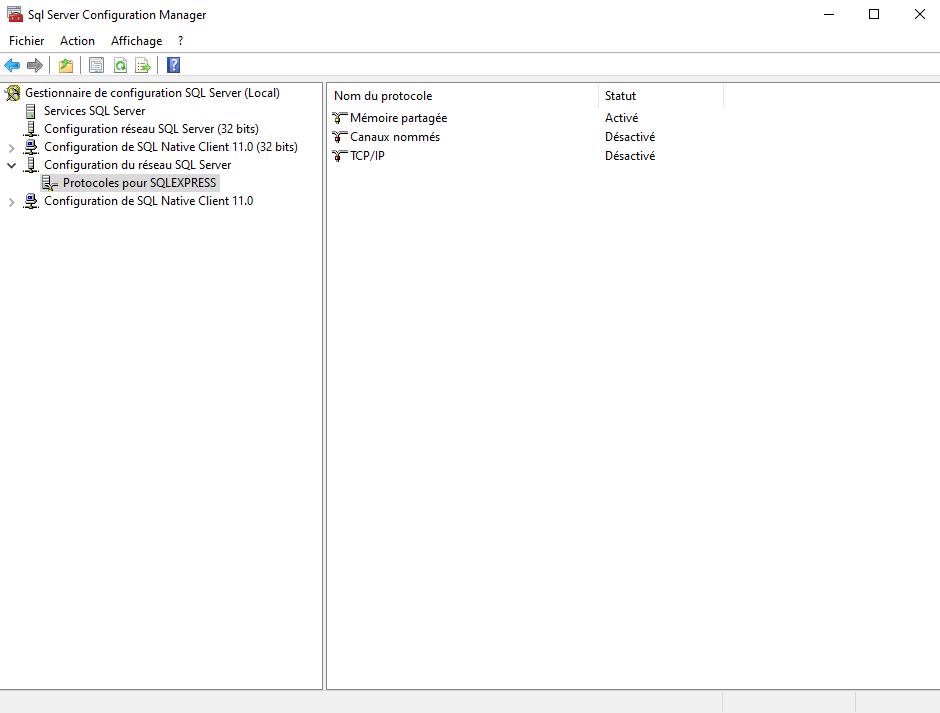The height and width of the screenshot is (713, 940).
Task: Click the Back arrow in the toolbar
Action: (12, 66)
